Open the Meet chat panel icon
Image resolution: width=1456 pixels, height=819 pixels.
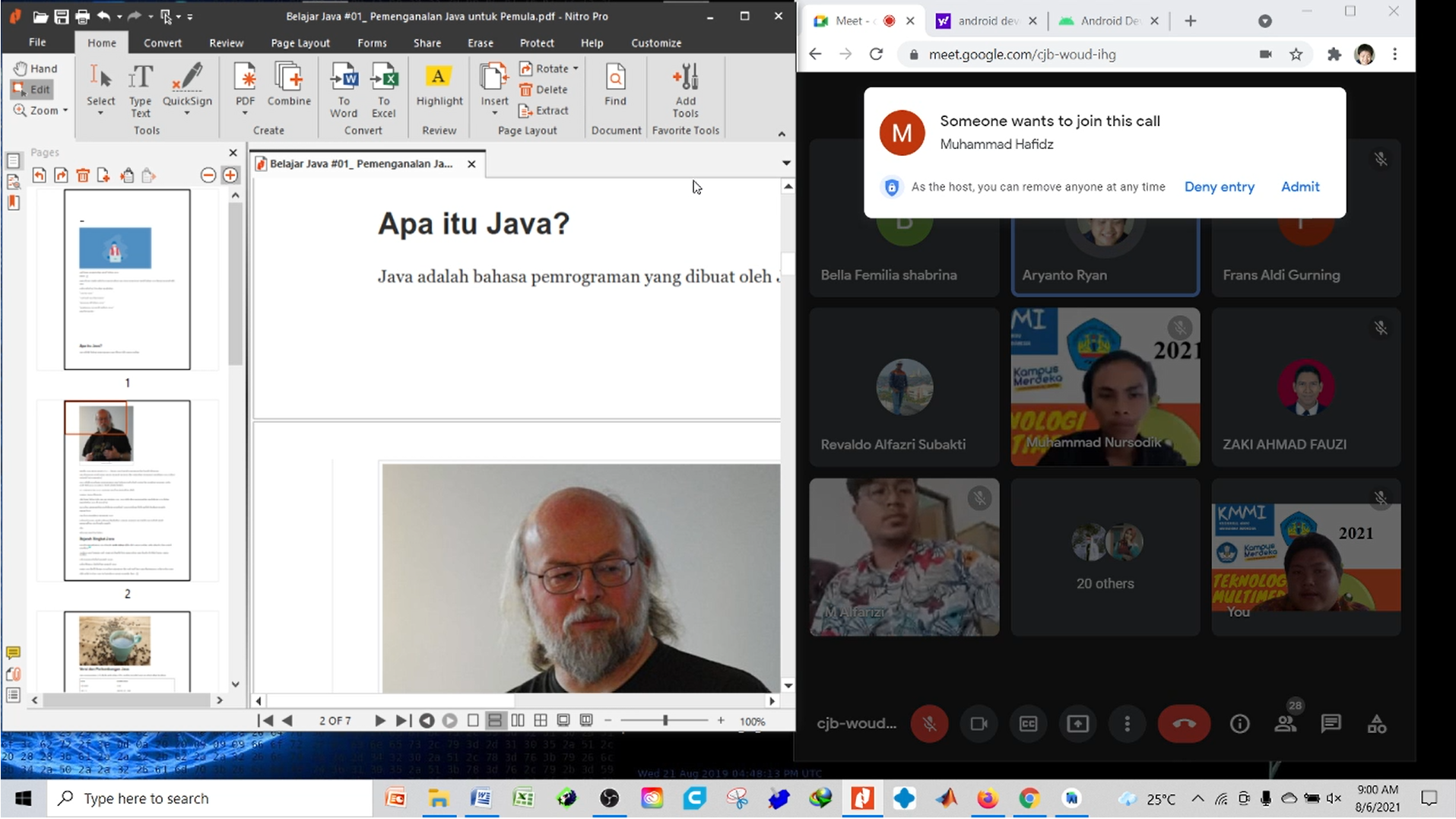(1331, 723)
